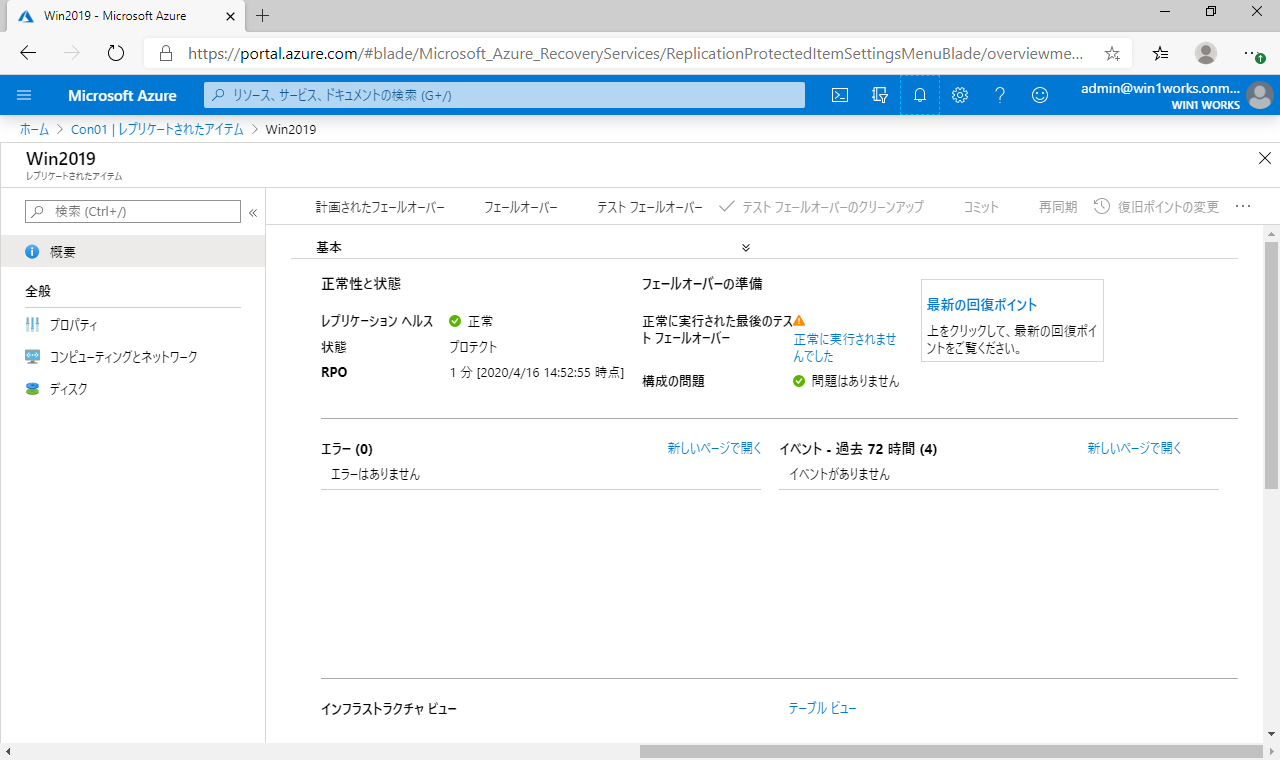Click scroll-down arrow on vertical scrollbar
1280x760 pixels.
tap(1271, 735)
